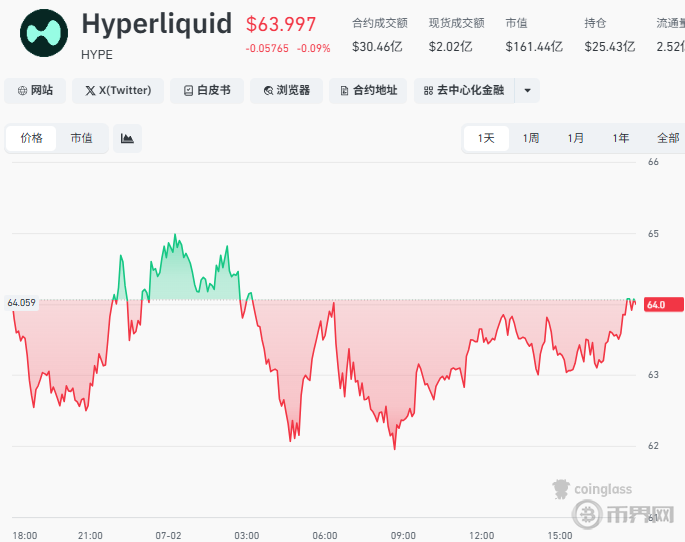Click the 64.059 baseline price label

(x=21, y=303)
